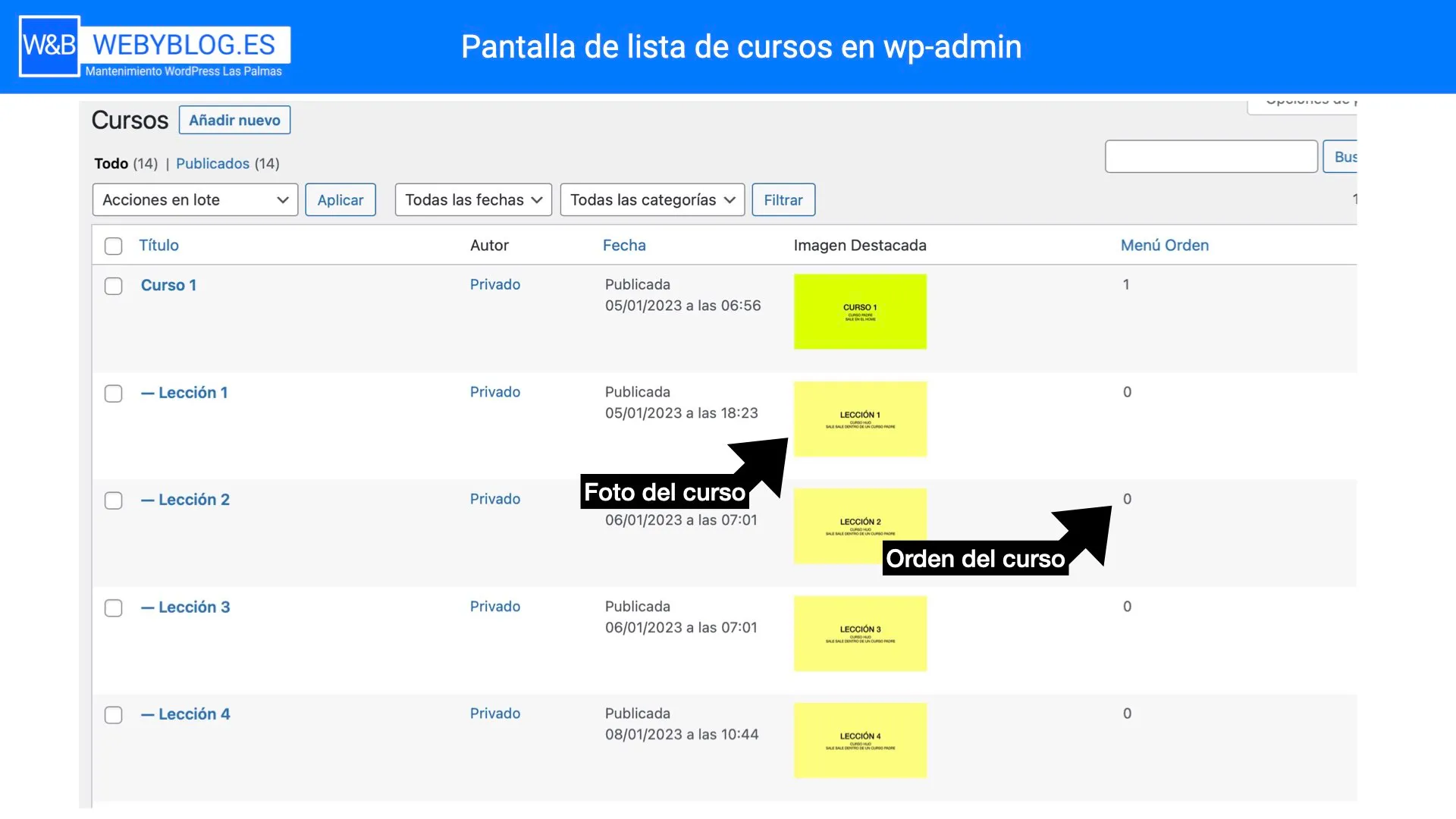1456x819 pixels.
Task: Click inside the search input field
Action: point(1210,156)
